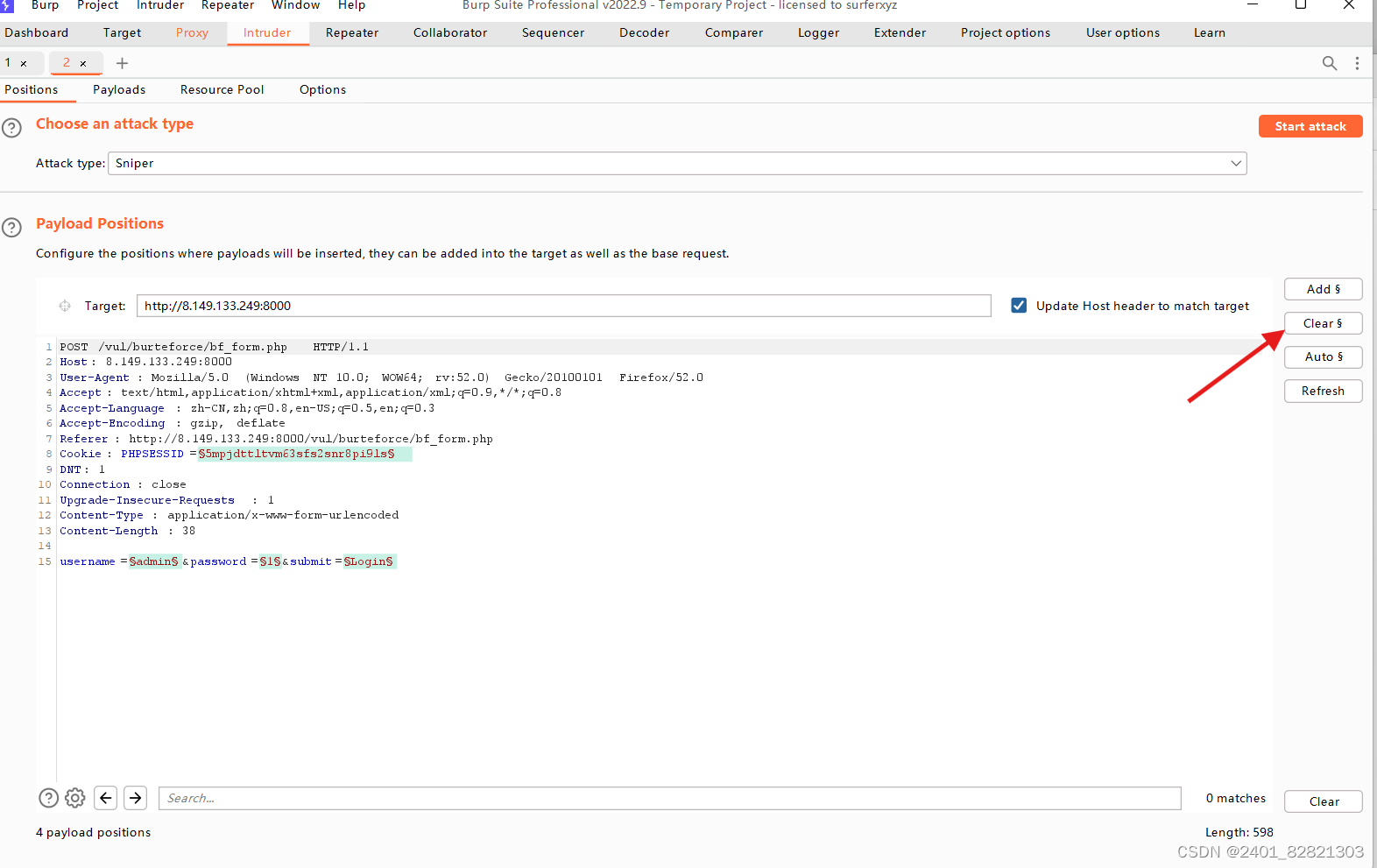Click in the request Search field
This screenshot has height=868, width=1377.
(670, 798)
